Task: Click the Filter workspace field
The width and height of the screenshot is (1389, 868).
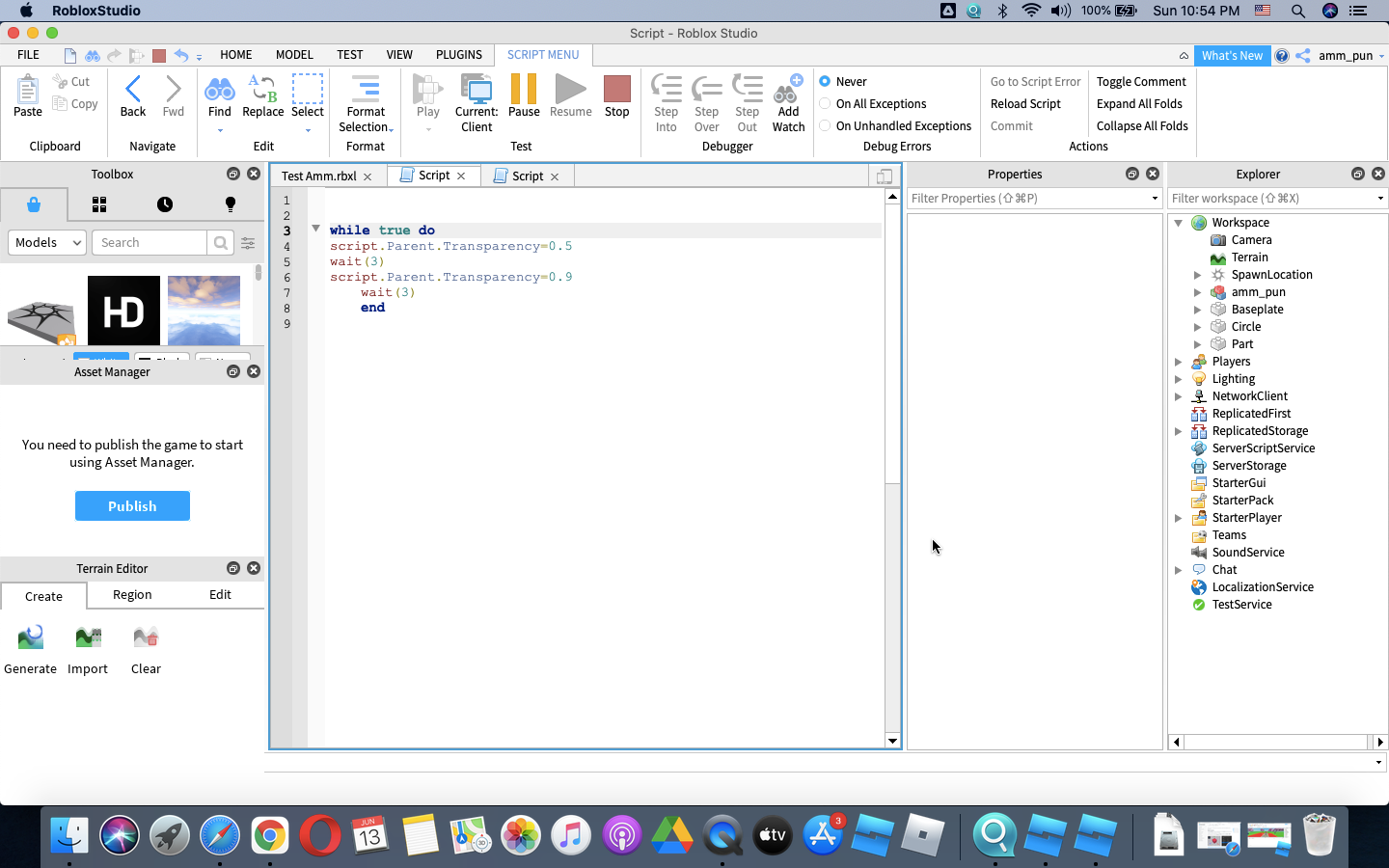Action: 1277,199
